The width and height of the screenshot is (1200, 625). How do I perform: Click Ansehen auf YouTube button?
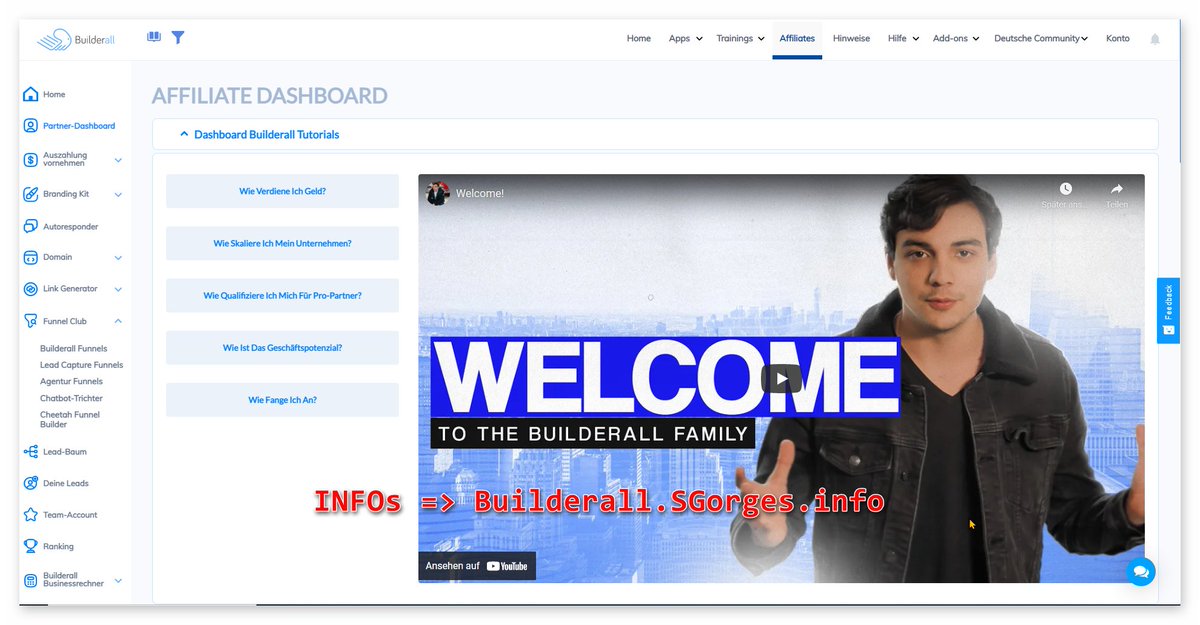click(x=477, y=566)
